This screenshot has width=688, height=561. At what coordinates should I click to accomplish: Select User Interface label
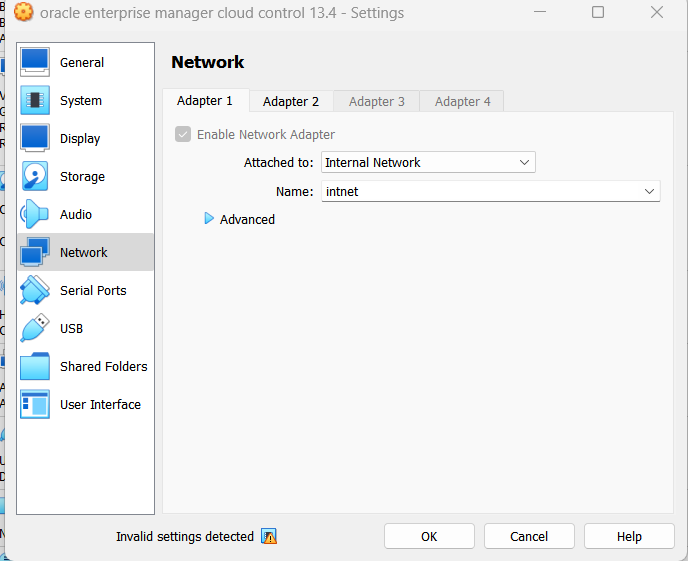(x=100, y=404)
